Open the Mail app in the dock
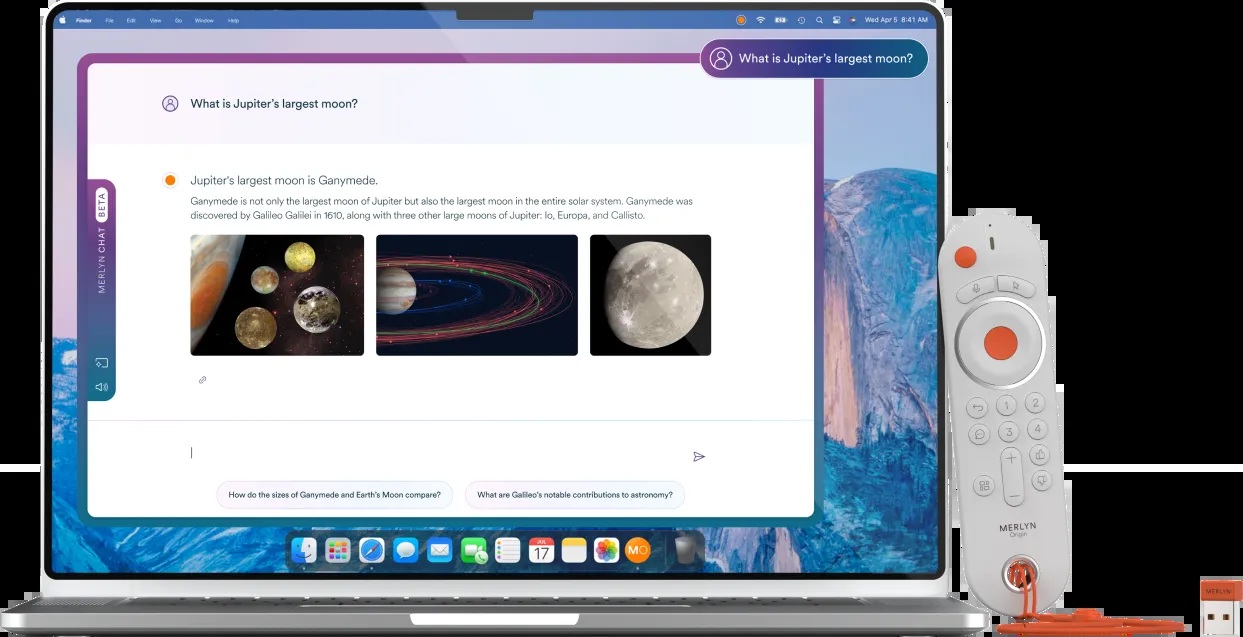Screen dimensions: 1243x637 point(440,549)
